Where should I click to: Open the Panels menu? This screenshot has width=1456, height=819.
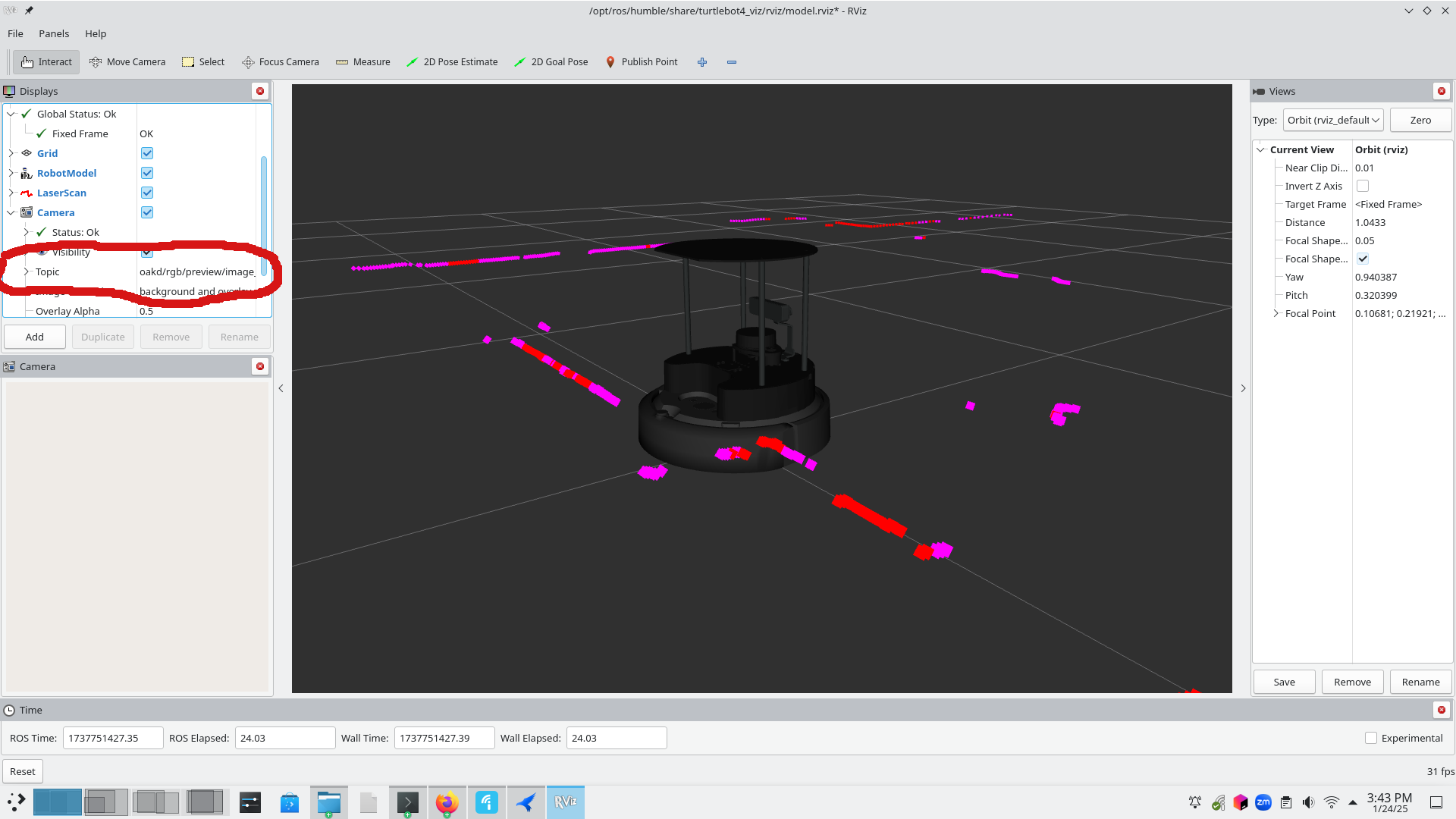pyautogui.click(x=54, y=33)
